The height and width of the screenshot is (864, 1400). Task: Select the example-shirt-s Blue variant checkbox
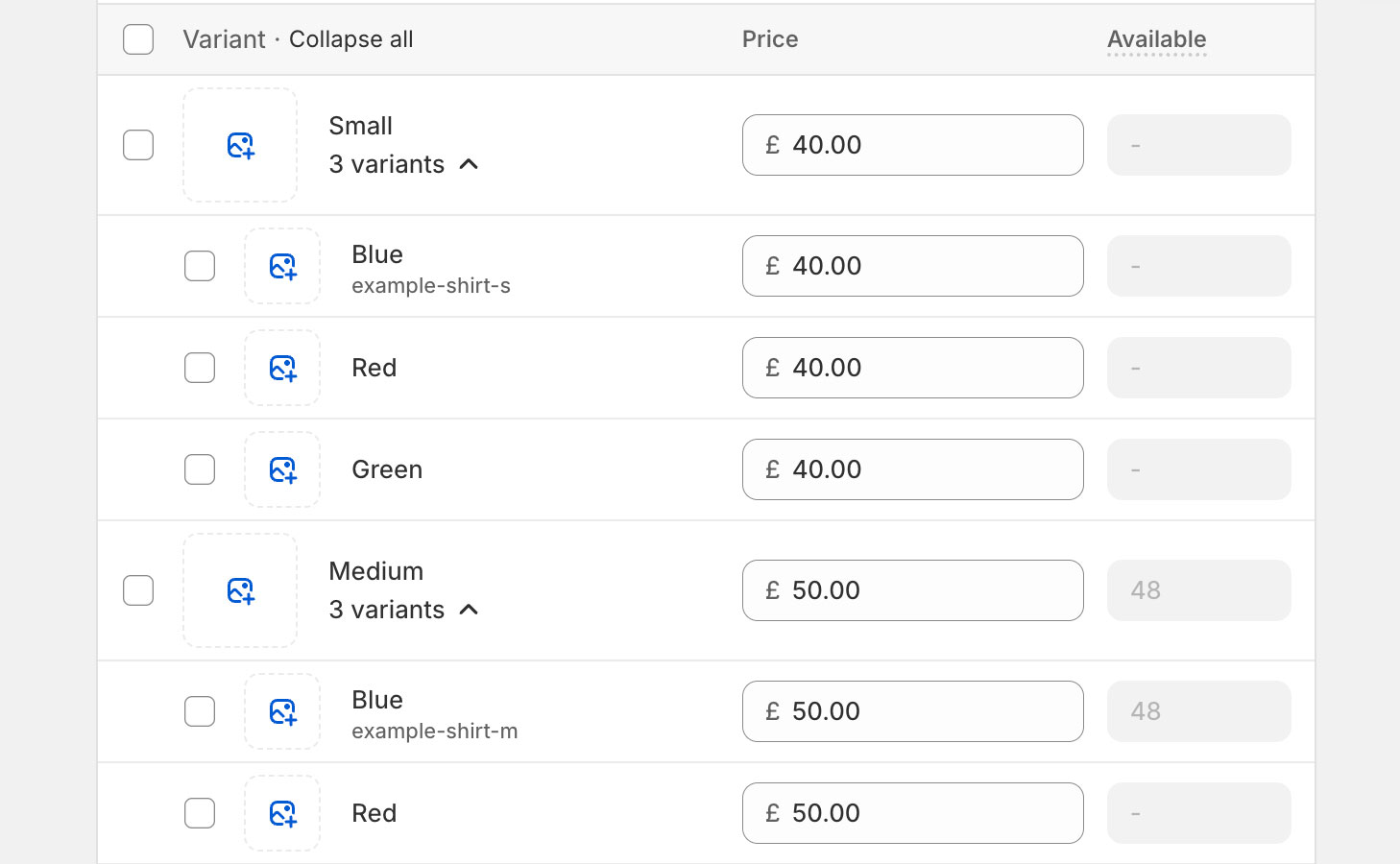200,266
